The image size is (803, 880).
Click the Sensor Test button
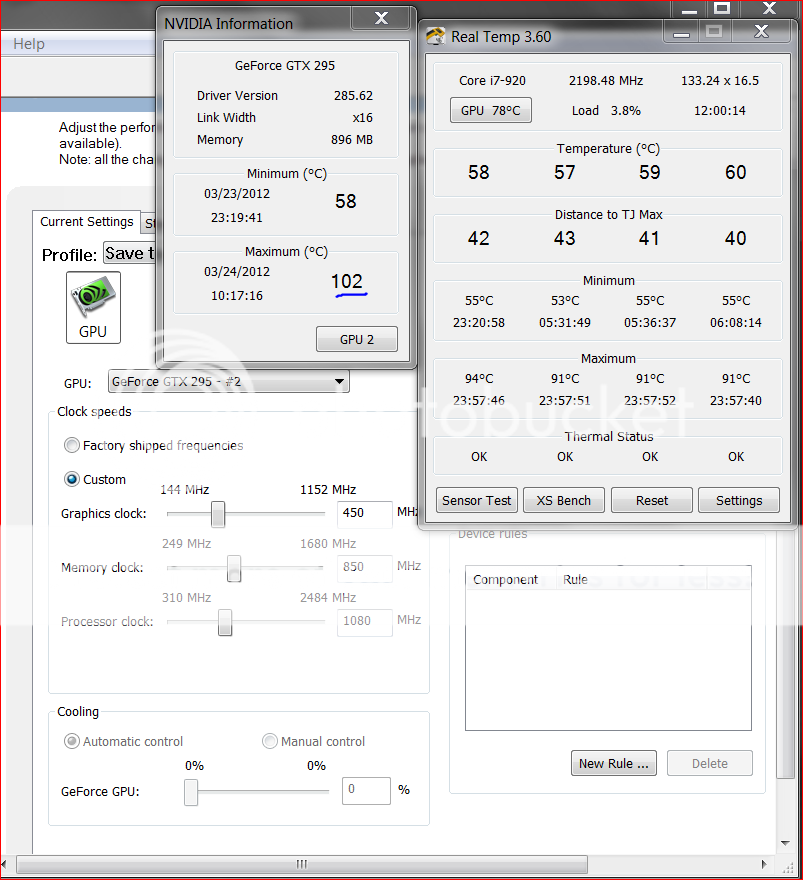(477, 501)
